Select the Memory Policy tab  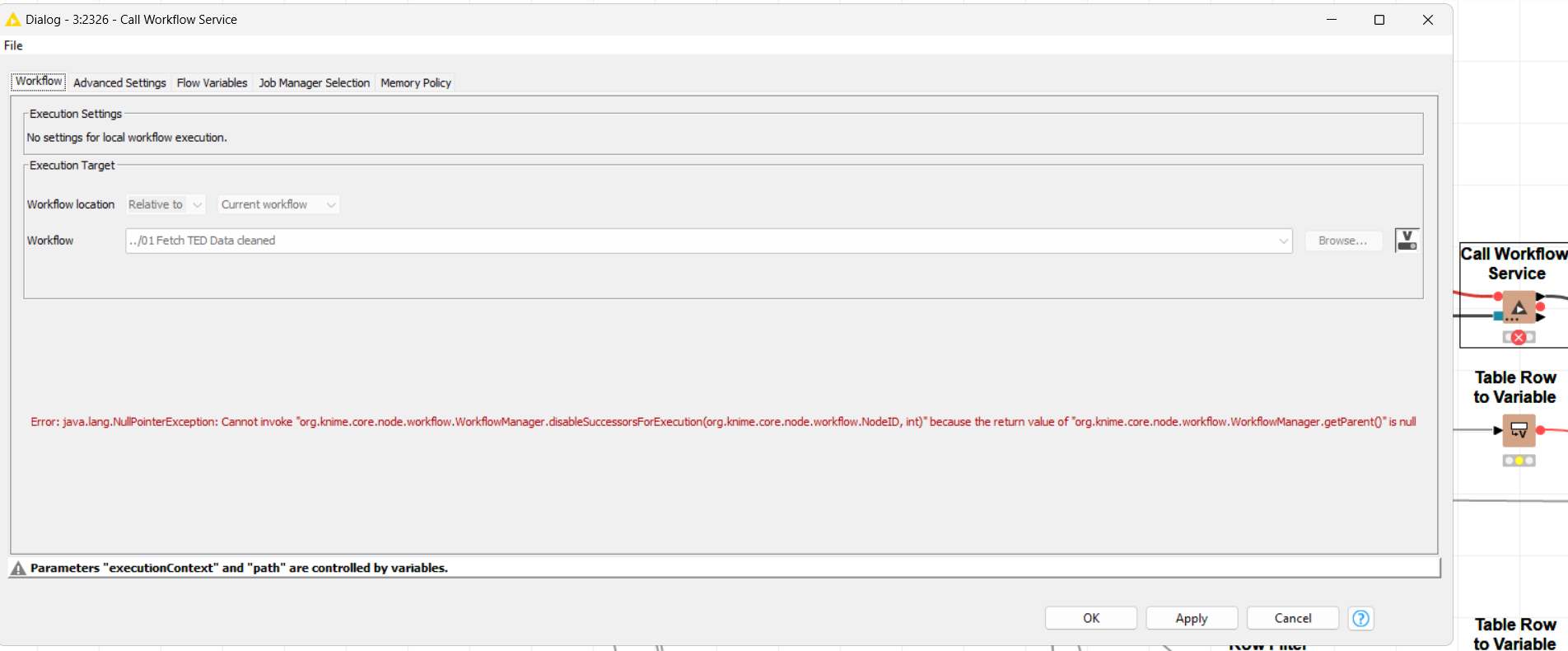pos(415,82)
